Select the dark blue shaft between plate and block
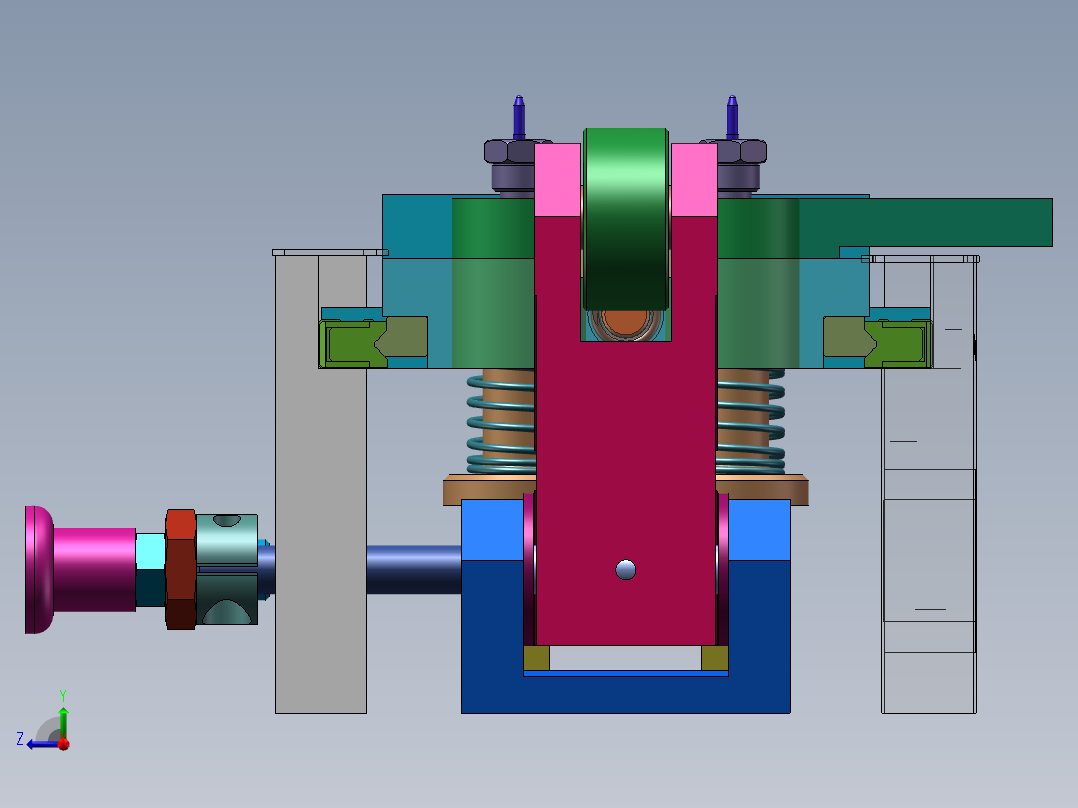Image resolution: width=1078 pixels, height=808 pixels. (x=414, y=569)
